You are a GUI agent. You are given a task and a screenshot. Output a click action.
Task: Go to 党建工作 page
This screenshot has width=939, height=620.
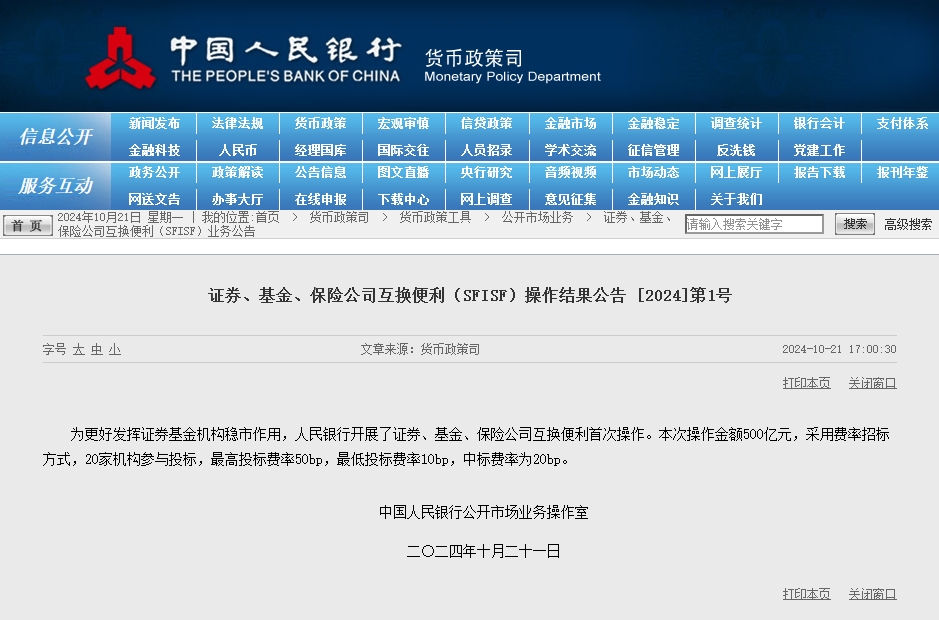point(819,150)
